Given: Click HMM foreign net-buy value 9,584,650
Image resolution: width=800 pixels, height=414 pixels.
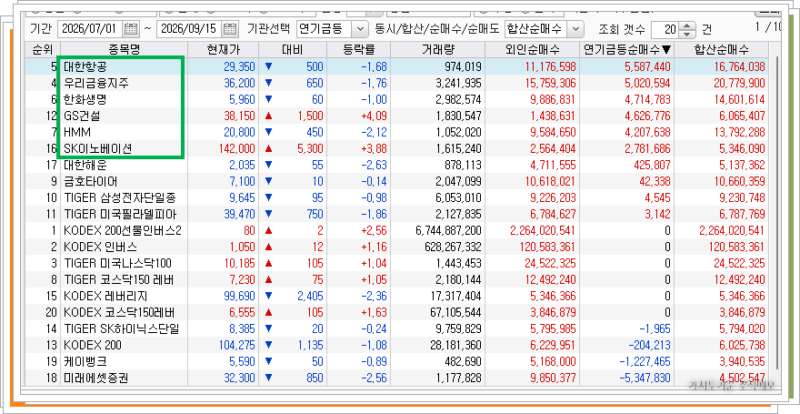Looking at the screenshot, I should (551, 132).
